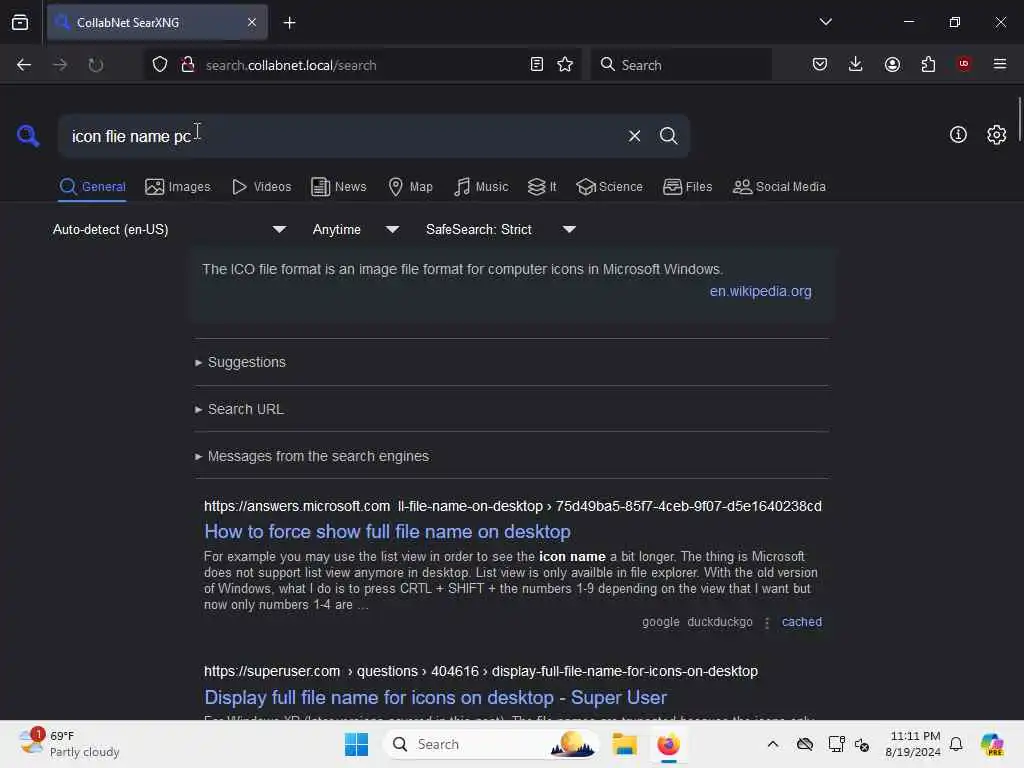Toggle reader view icon in address bar
Viewport: 1024px width, 768px height.
(536, 64)
